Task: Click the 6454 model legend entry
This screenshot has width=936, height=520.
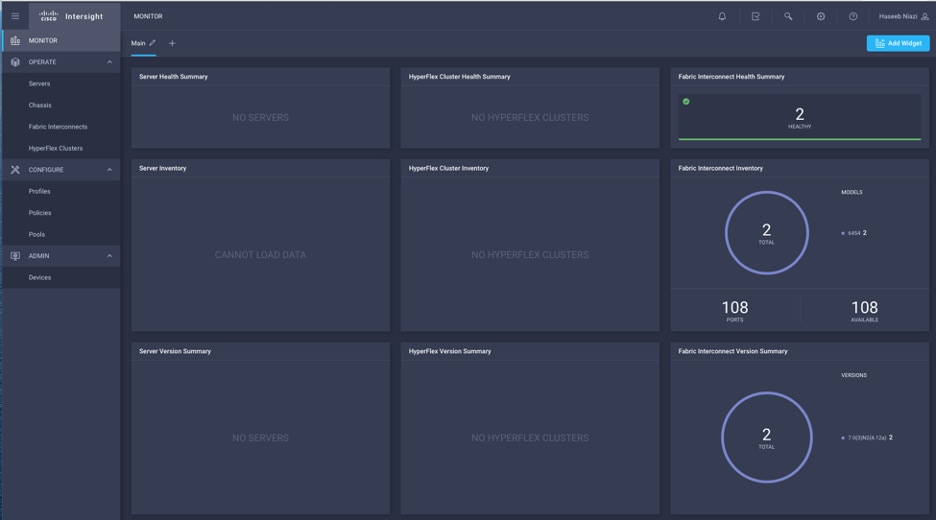Action: tap(854, 233)
